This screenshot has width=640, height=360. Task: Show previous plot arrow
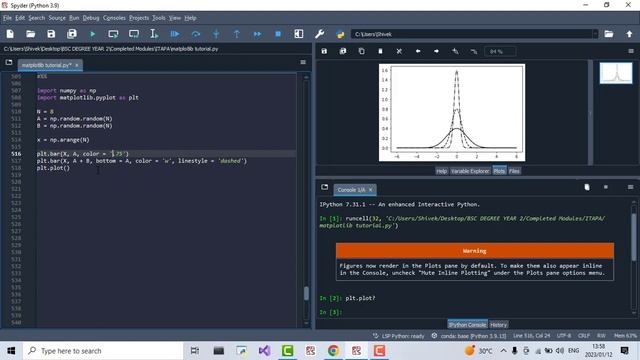click(x=418, y=51)
